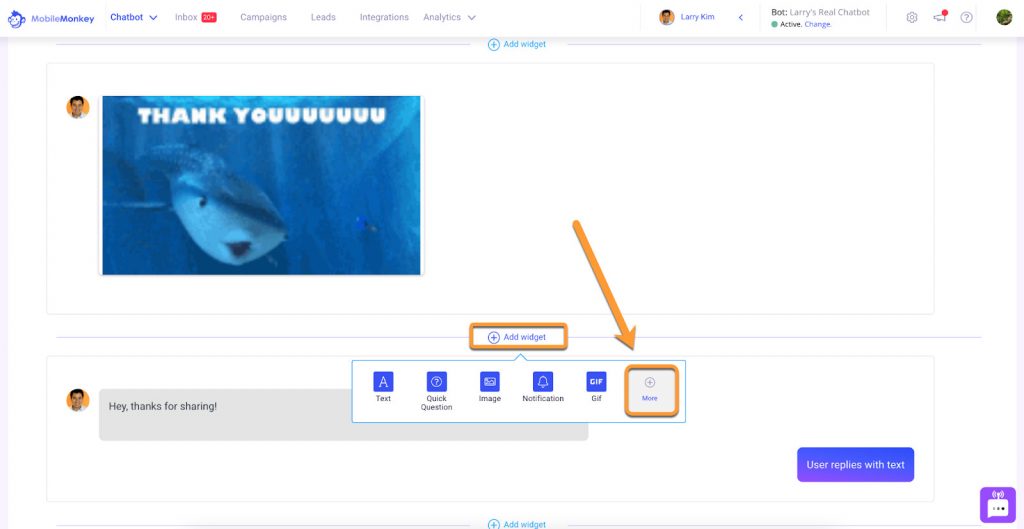1024x529 pixels.
Task: Pick the Gif widget icon
Action: [x=596, y=382]
